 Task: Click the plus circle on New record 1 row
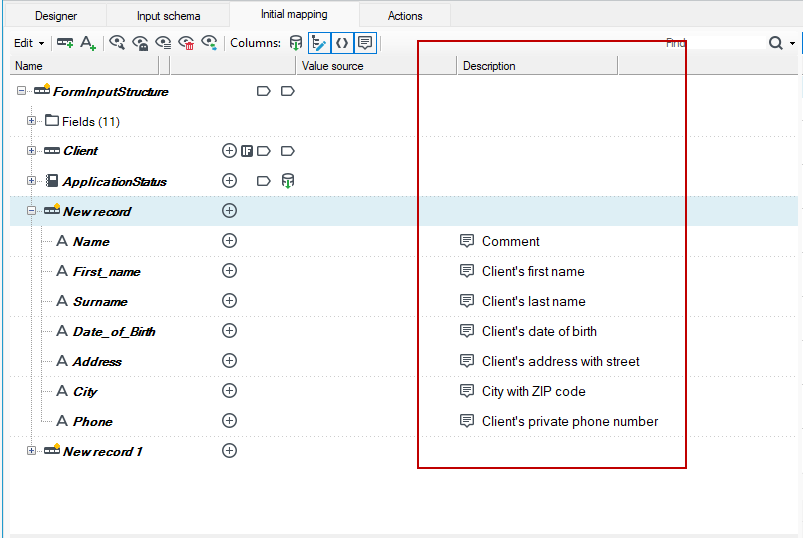coord(229,450)
